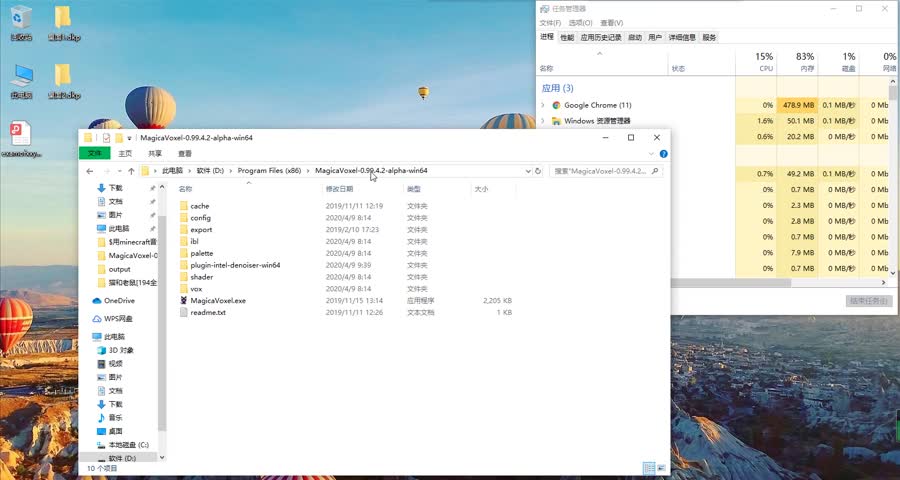
Task: Click the readme.txt file icon
Action: [x=184, y=312]
